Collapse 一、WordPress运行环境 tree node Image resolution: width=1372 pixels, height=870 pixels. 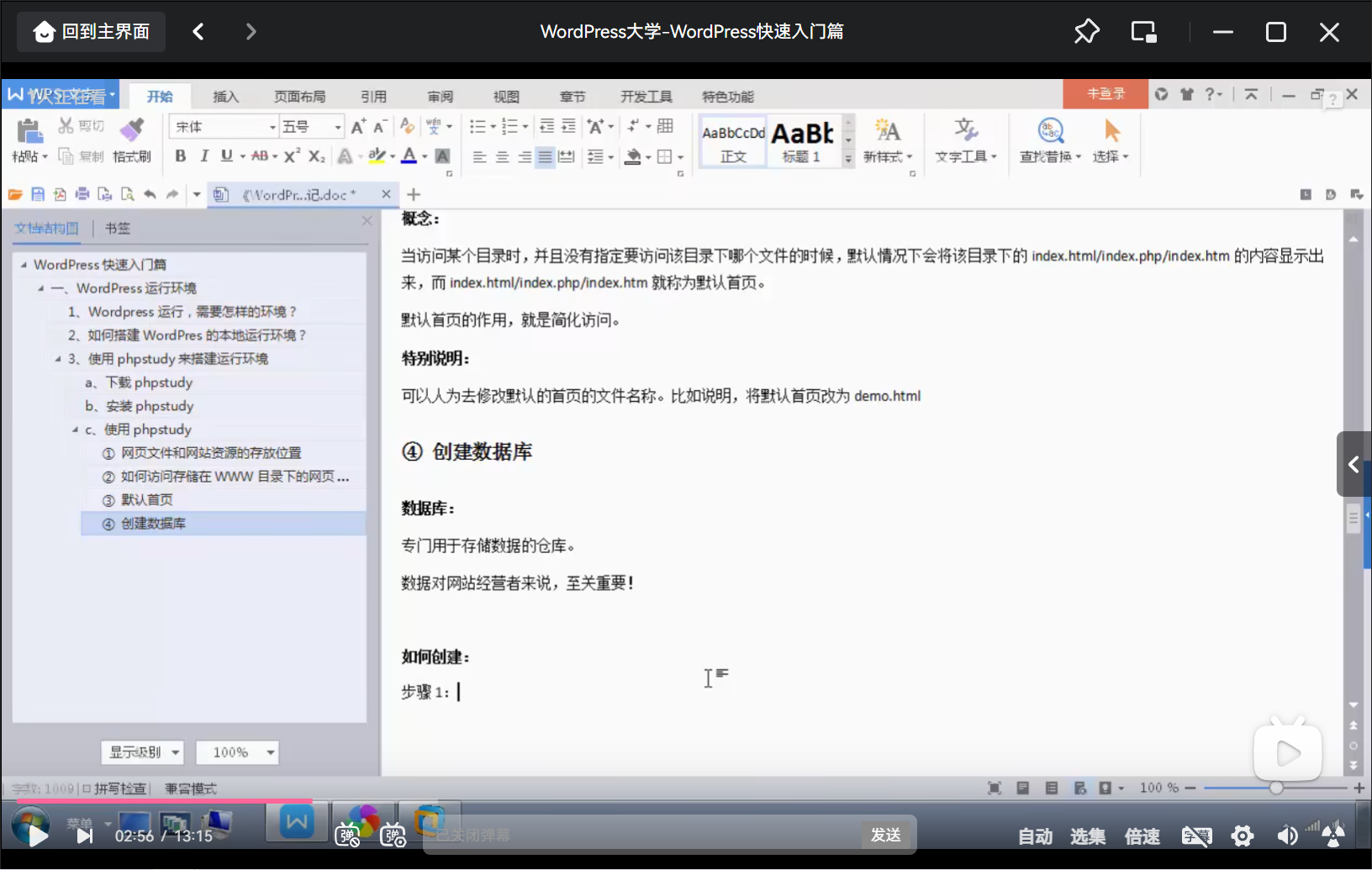(x=40, y=288)
